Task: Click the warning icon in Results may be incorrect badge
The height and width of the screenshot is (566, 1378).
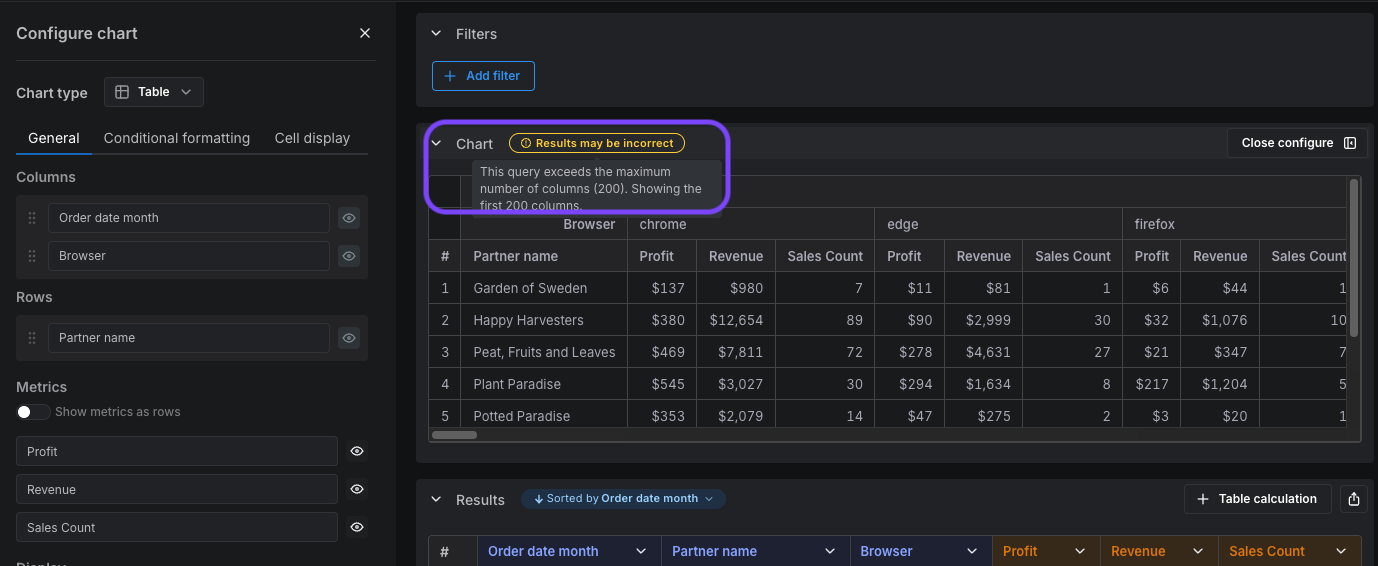Action: [526, 143]
